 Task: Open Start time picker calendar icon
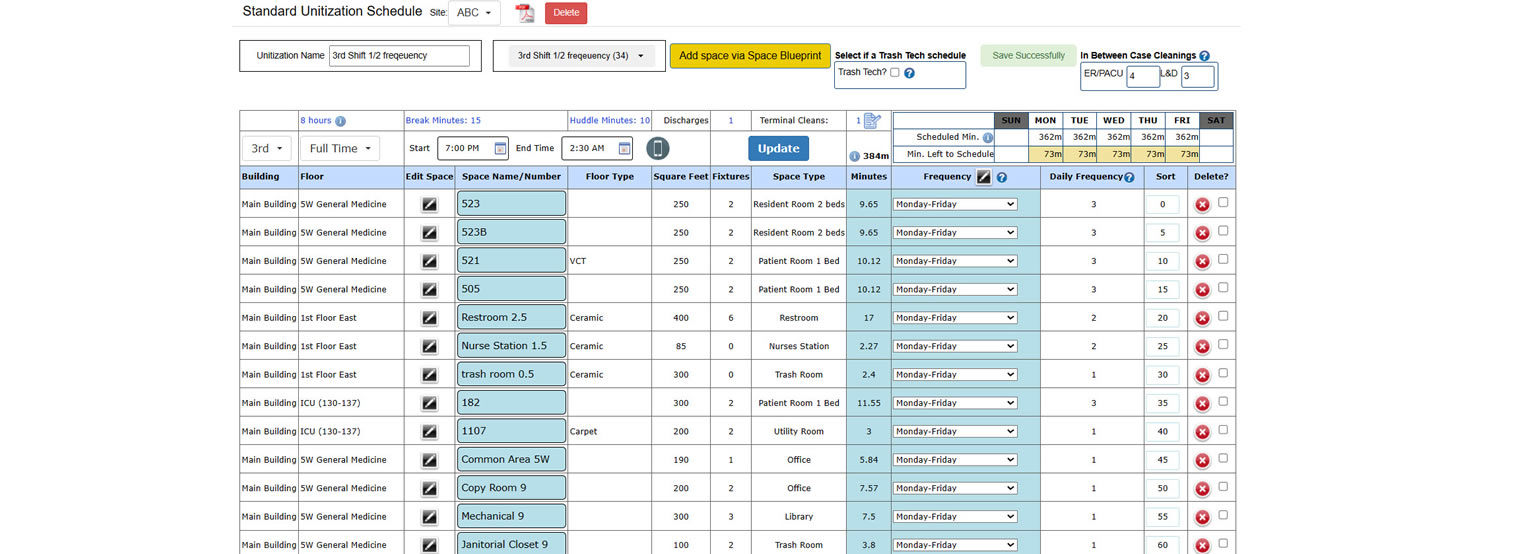[500, 148]
